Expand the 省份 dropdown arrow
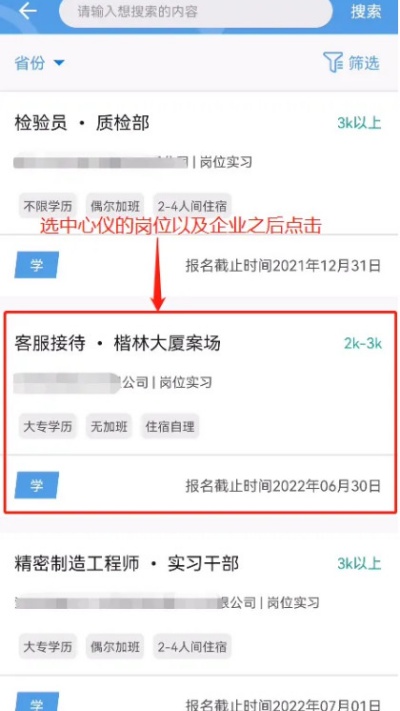 point(59,63)
